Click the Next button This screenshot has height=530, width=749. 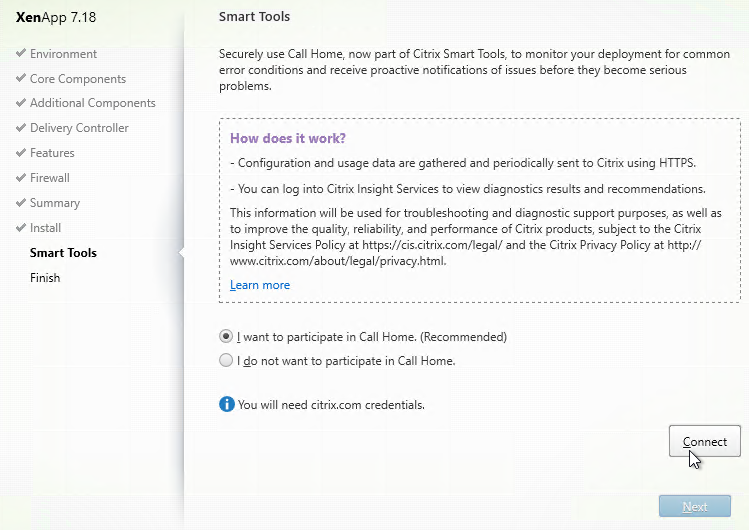[695, 506]
